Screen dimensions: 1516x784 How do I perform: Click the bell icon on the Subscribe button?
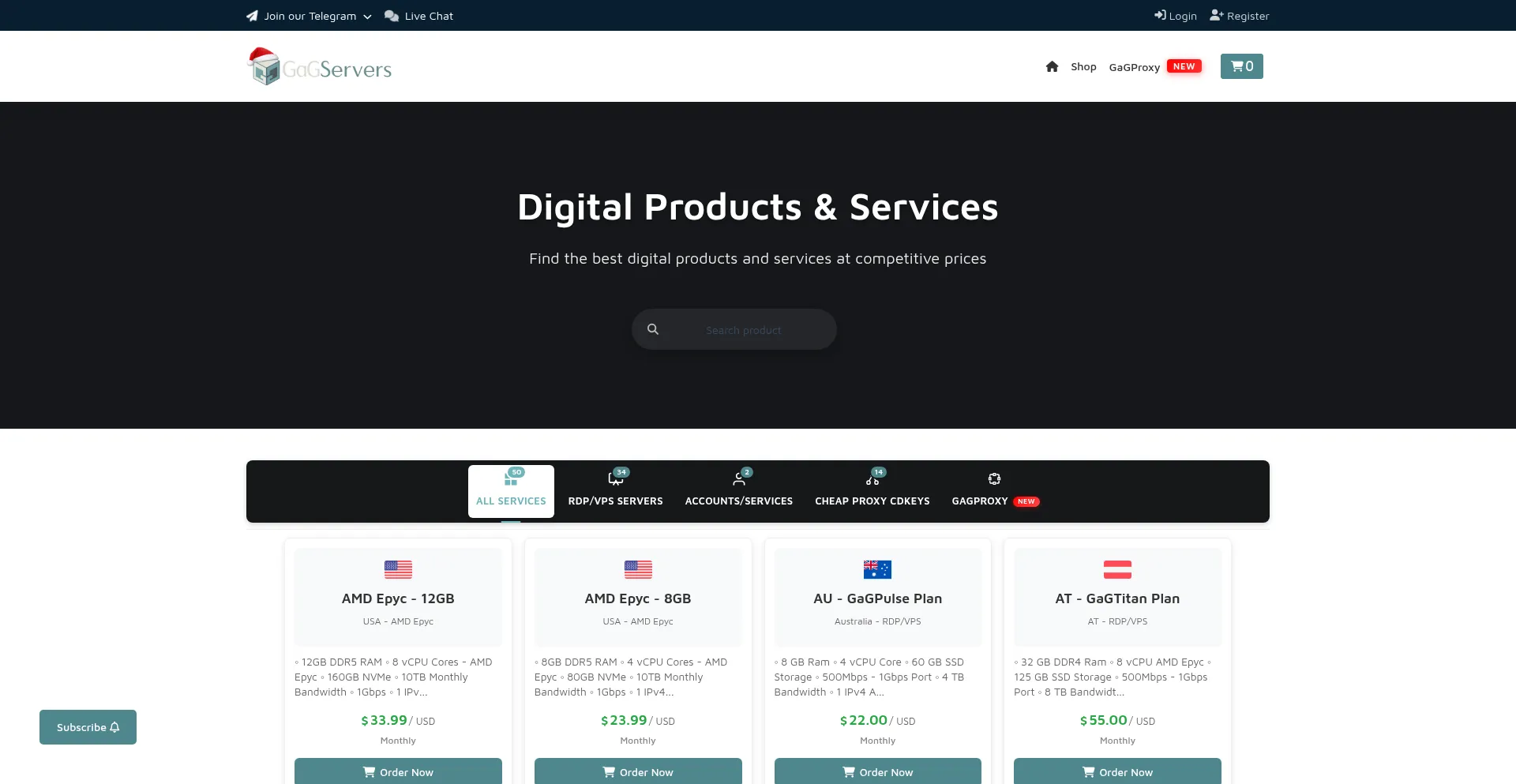click(114, 726)
